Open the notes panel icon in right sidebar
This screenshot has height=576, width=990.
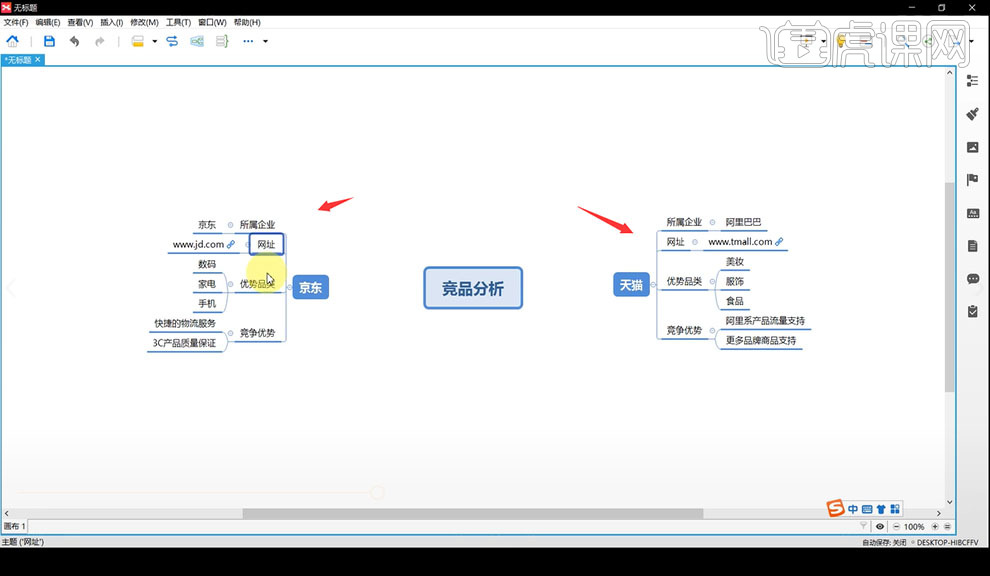[972, 245]
